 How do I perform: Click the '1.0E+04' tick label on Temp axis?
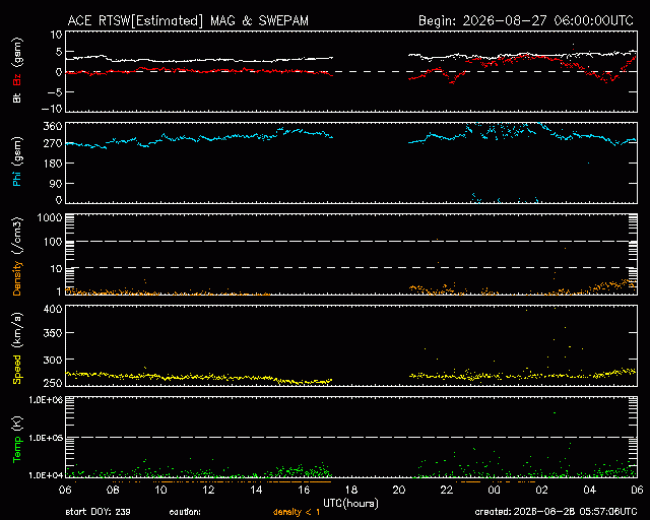(46, 475)
